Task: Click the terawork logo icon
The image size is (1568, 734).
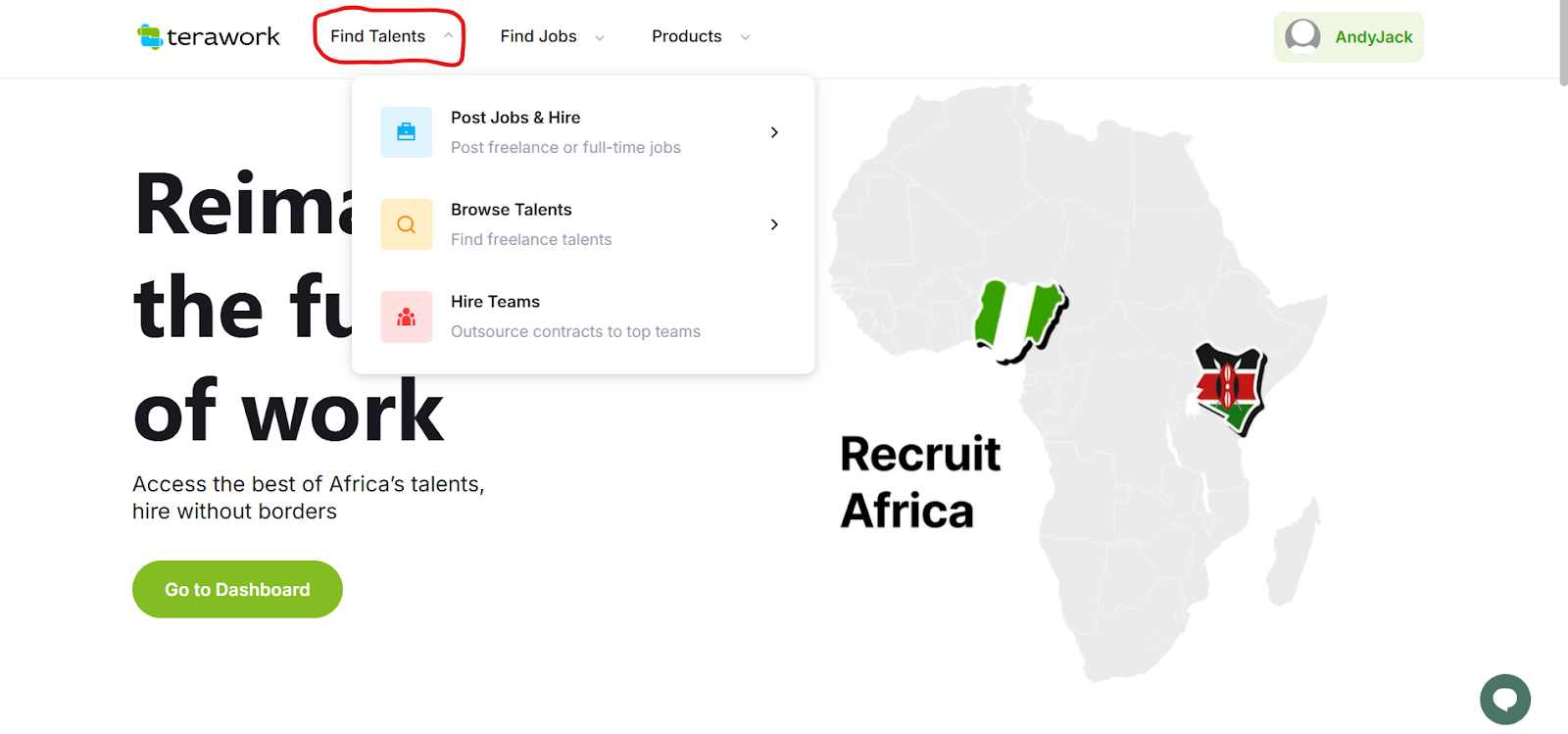Action: [149, 37]
